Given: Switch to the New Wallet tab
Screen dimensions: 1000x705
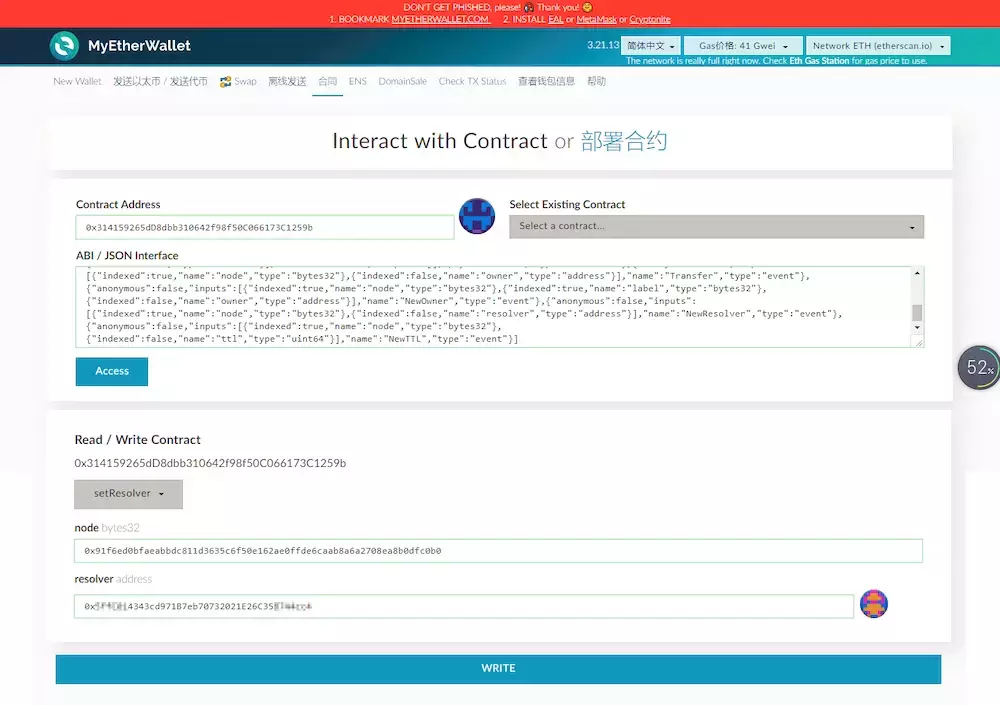Looking at the screenshot, I should 77,82.
